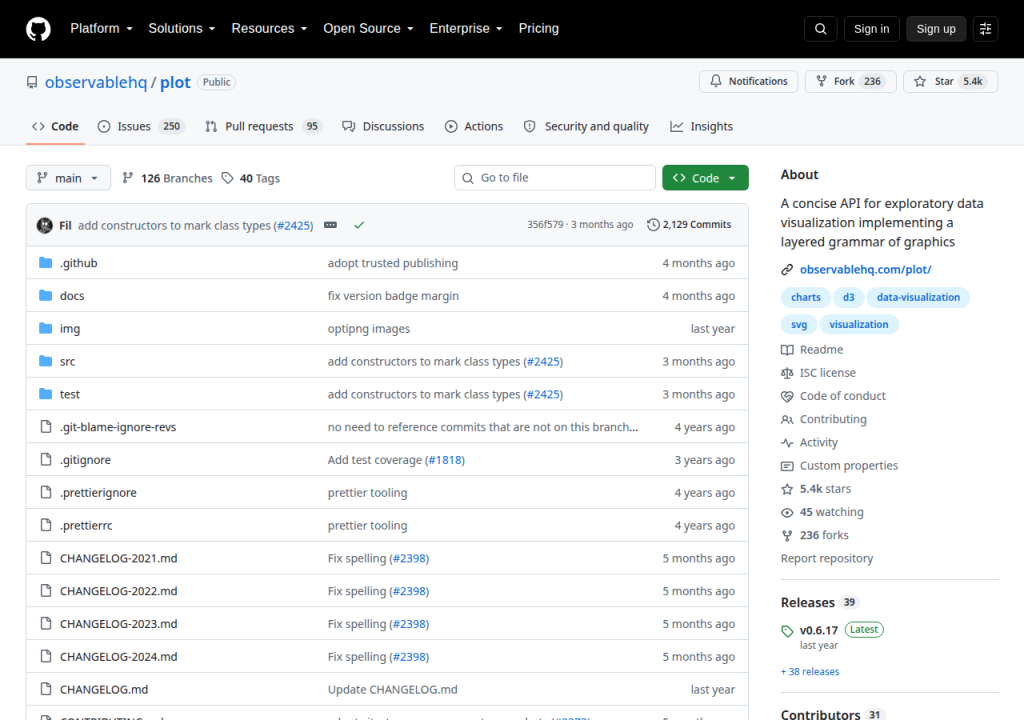The width and height of the screenshot is (1024, 720).
Task: Open the .gitignore file
Action: point(86,460)
